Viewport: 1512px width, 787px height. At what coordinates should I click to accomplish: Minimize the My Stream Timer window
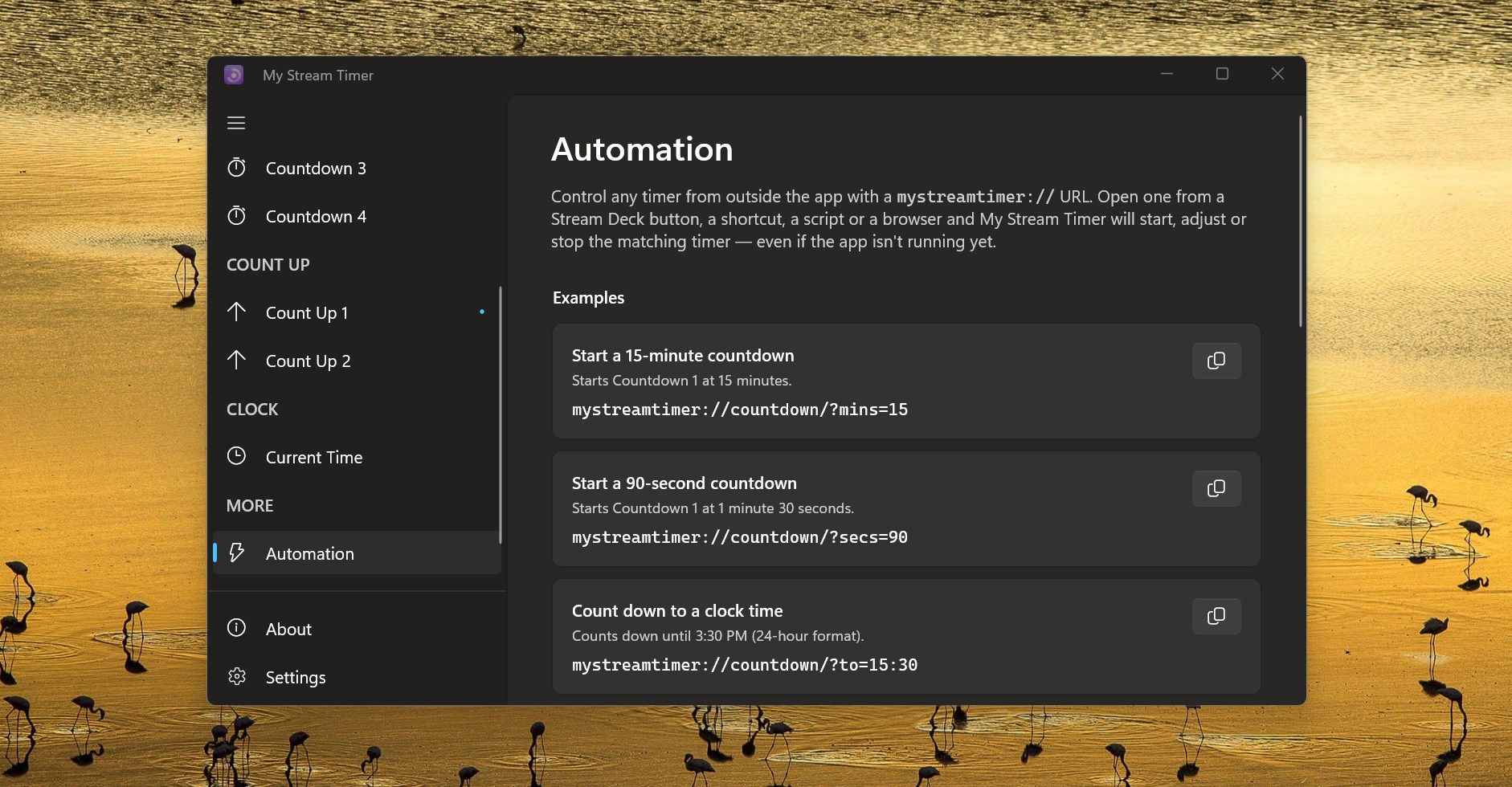tap(1167, 74)
